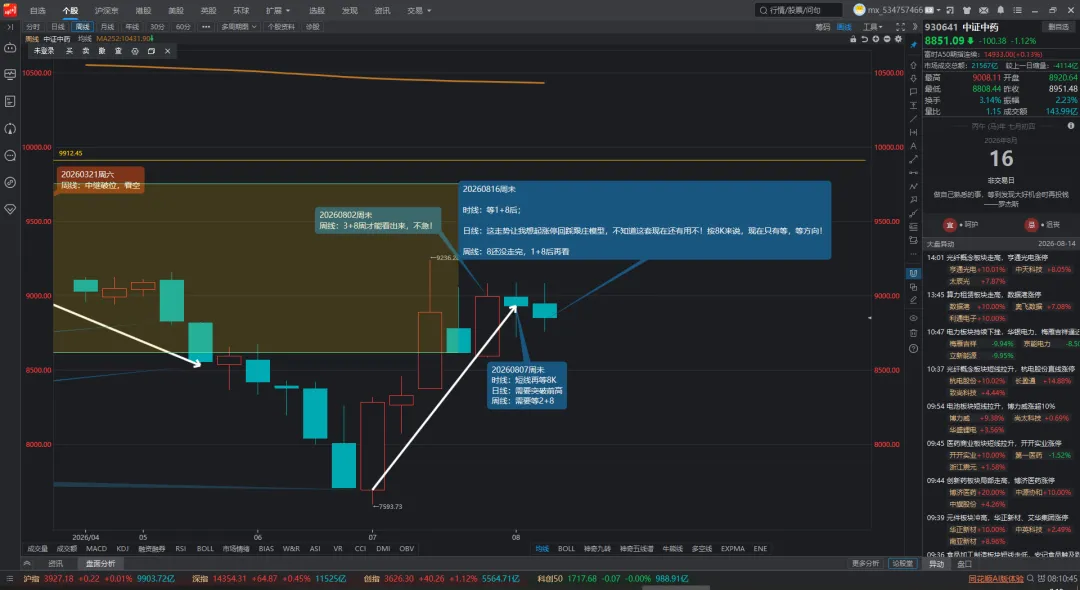The image size is (1080, 590).
Task: Collapse the left sidebar with arrow icon
Action: tap(10, 27)
